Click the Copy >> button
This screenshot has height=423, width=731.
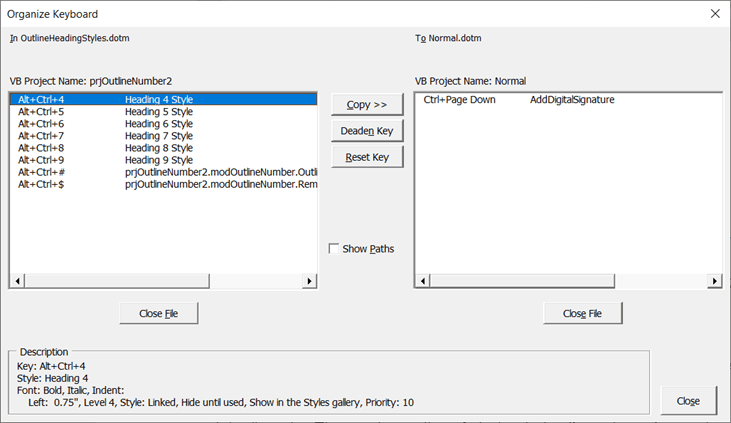coord(366,105)
